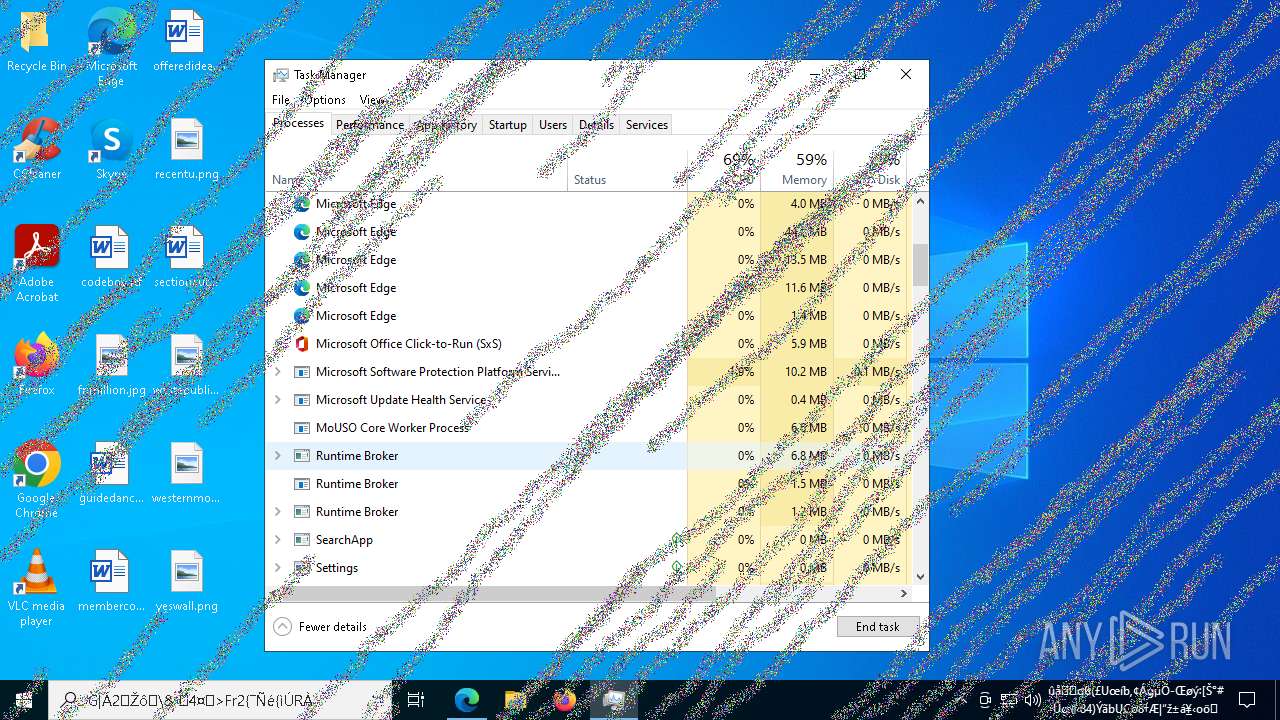The image size is (1280, 720).
Task: Open memberco Word document on desktop
Action: click(111, 581)
